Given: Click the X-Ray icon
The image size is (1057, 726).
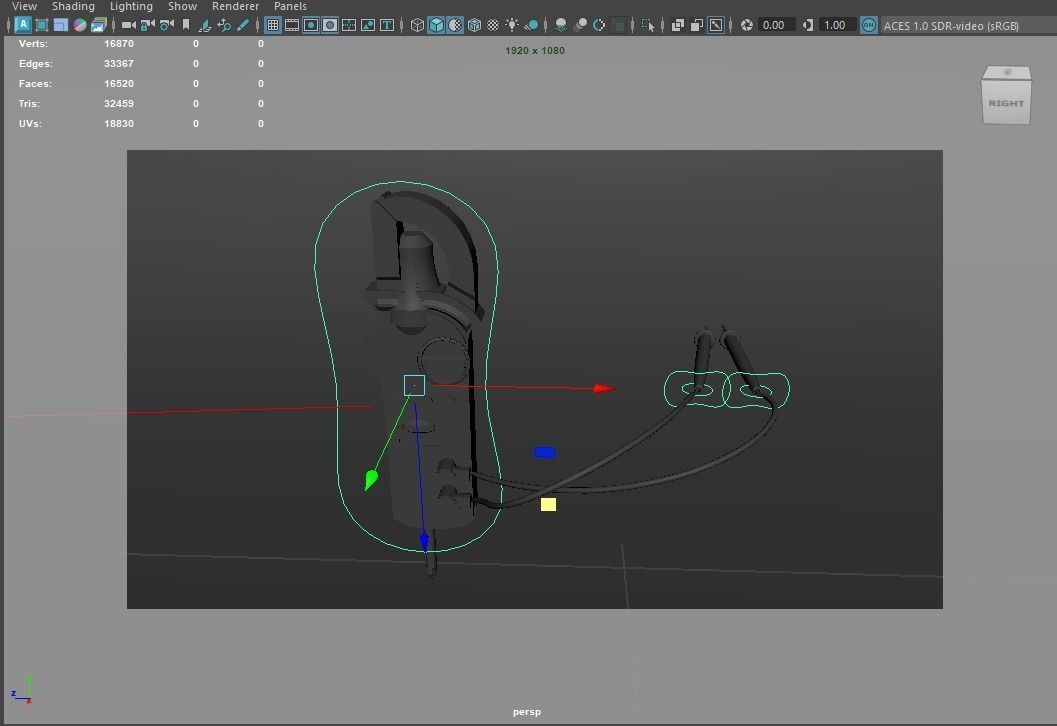Looking at the screenshot, I should (x=678, y=25).
